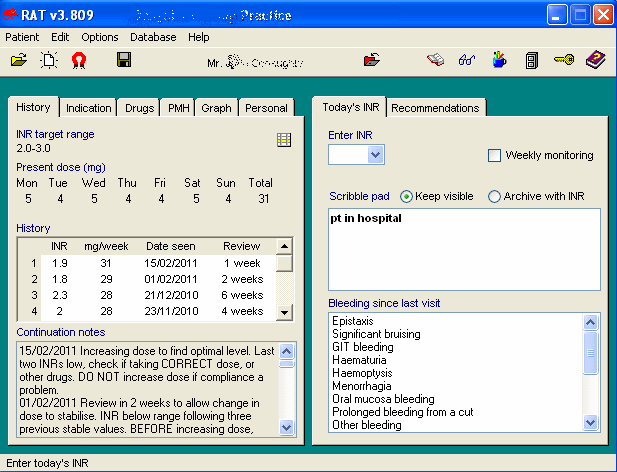
Task: Select Archive with INR radio button
Action: click(494, 196)
